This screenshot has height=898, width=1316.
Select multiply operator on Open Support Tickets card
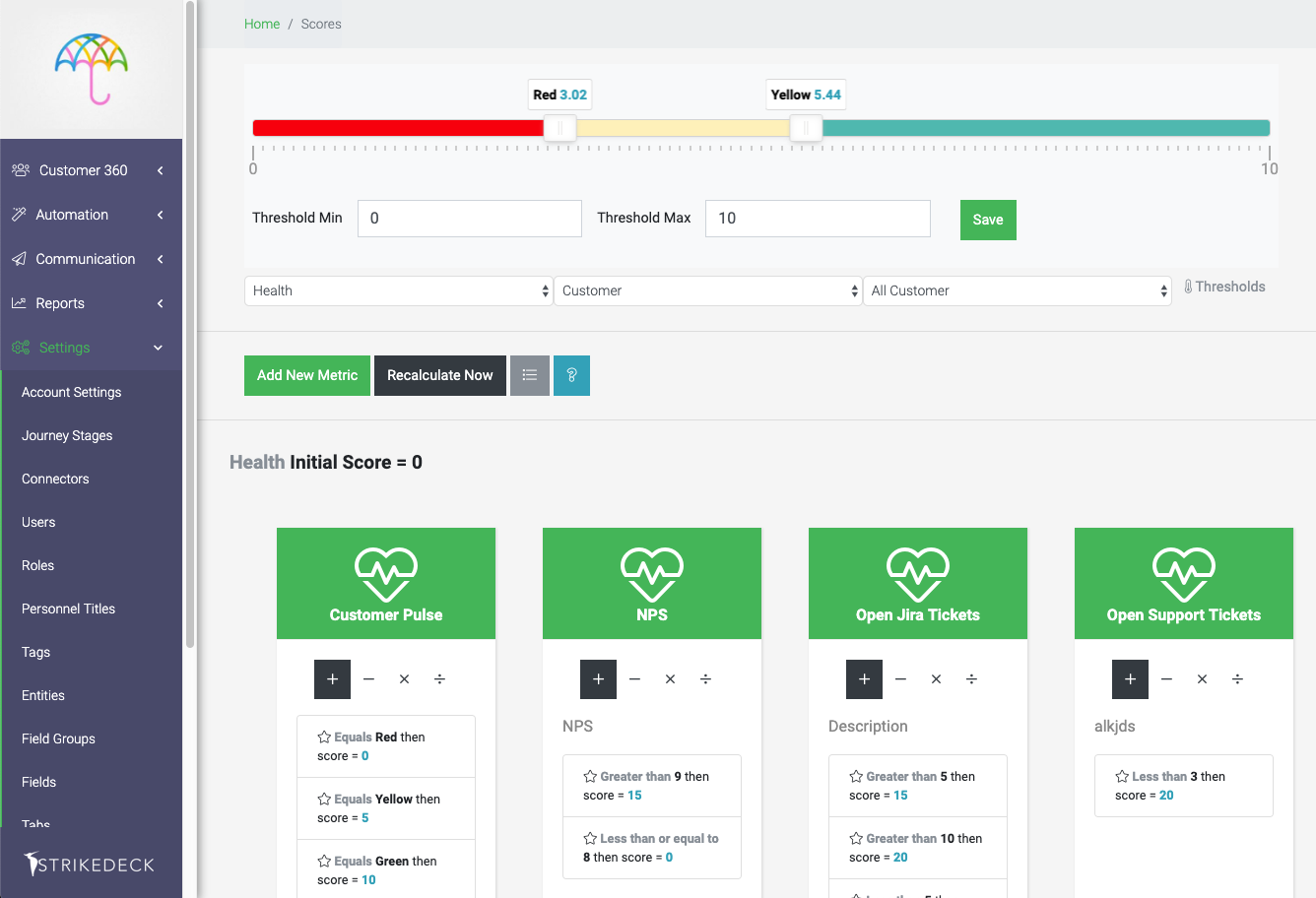click(1202, 679)
